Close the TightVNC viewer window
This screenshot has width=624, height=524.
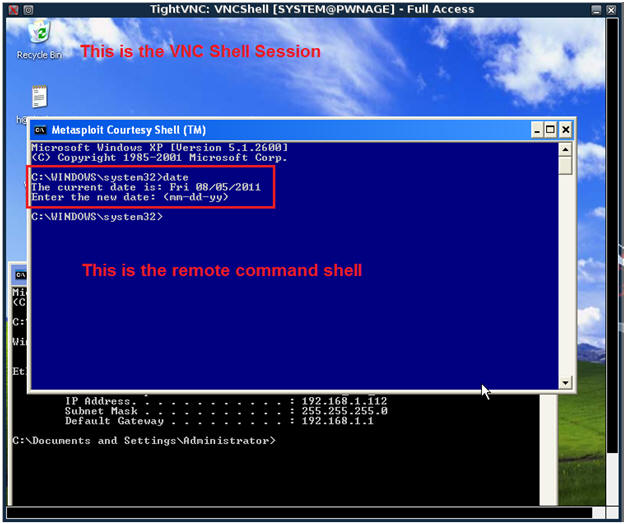pyautogui.click(x=611, y=10)
